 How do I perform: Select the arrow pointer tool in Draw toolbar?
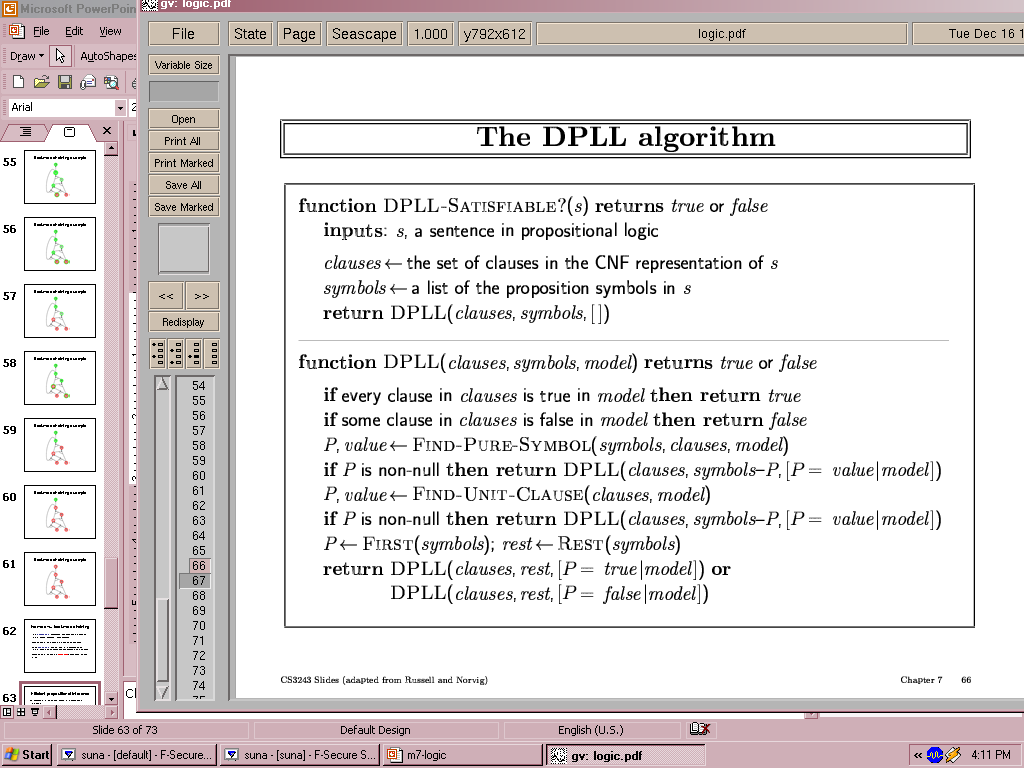[x=61, y=56]
